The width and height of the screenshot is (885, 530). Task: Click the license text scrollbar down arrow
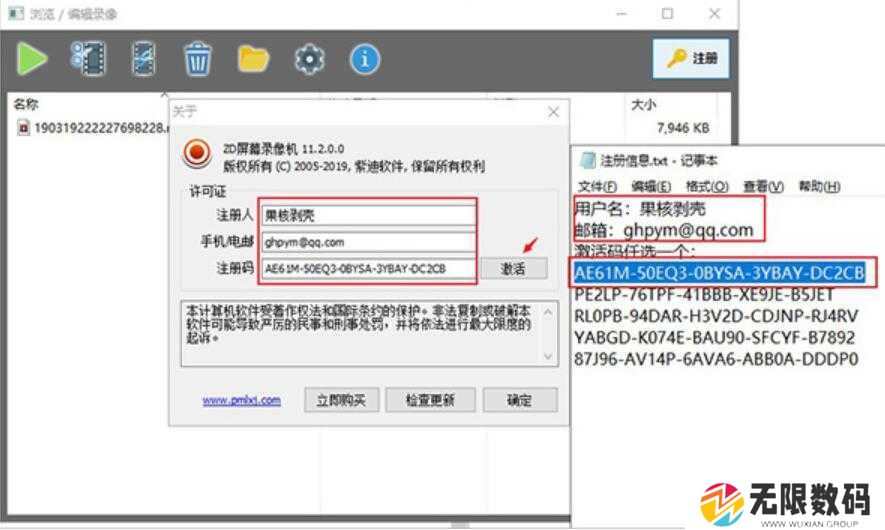click(x=548, y=356)
